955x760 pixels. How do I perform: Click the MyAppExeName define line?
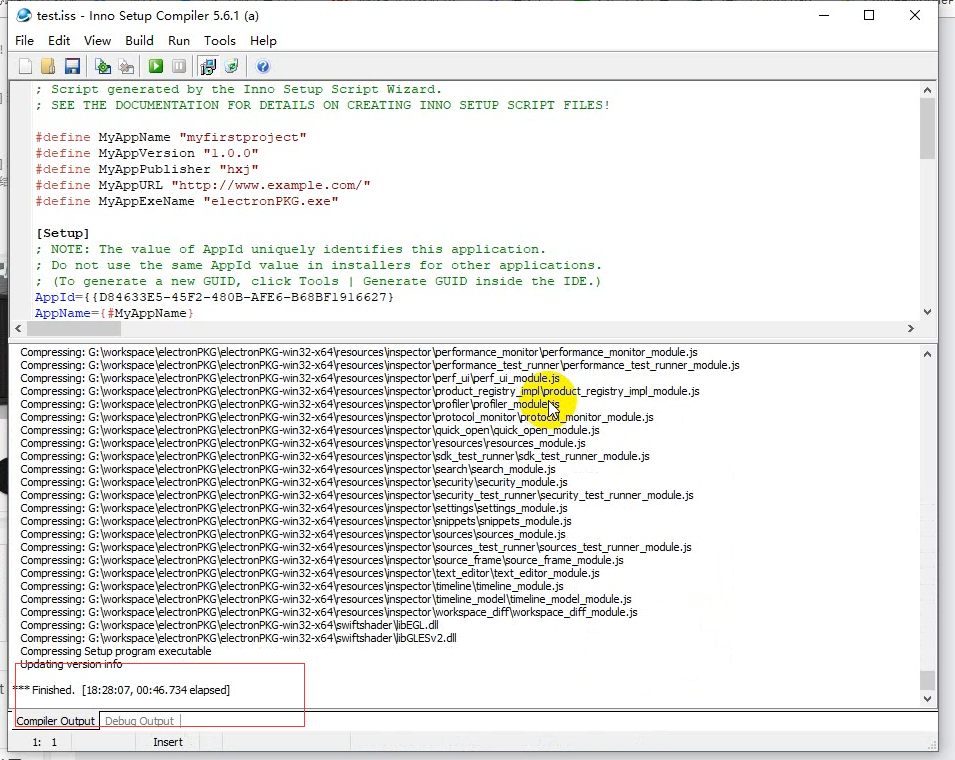click(x=187, y=201)
